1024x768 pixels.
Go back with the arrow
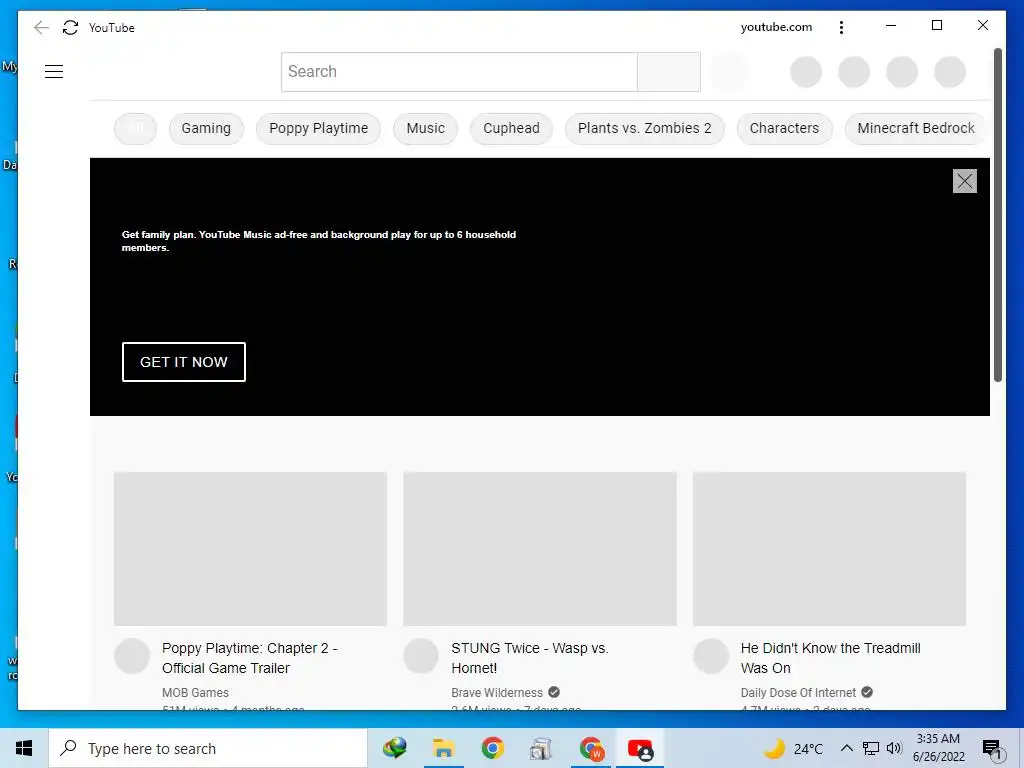[41, 27]
